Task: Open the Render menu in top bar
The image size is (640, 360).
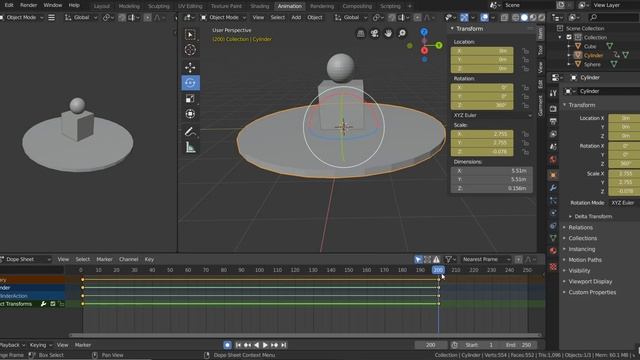Action: click(29, 5)
